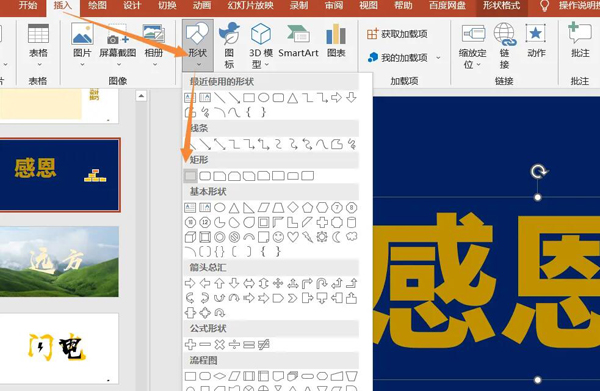Choose the double-headed arrow line under 线条
The height and width of the screenshot is (391, 600).
220,144
